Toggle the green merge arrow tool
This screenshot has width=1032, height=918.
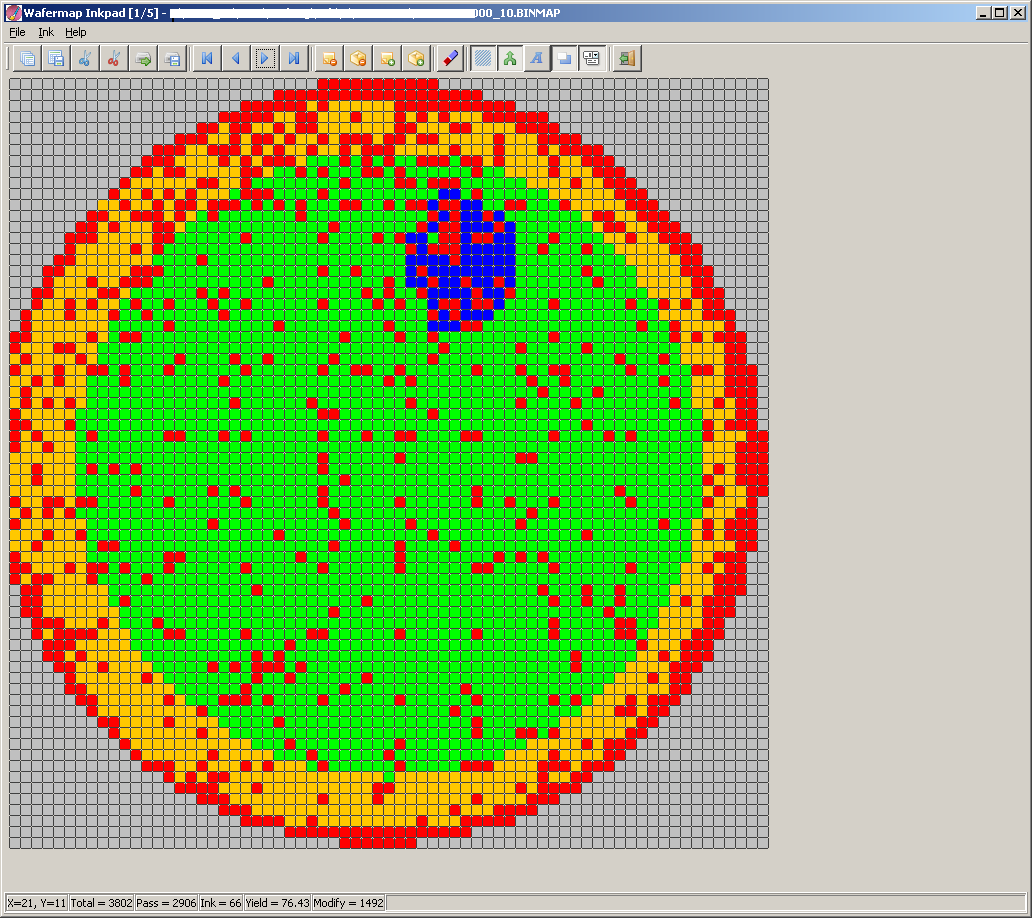click(x=510, y=58)
